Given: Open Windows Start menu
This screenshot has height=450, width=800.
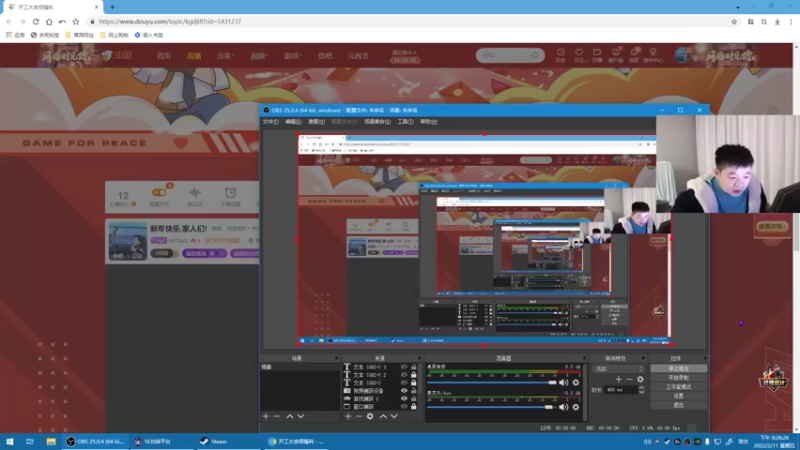Looking at the screenshot, I should click(x=10, y=441).
